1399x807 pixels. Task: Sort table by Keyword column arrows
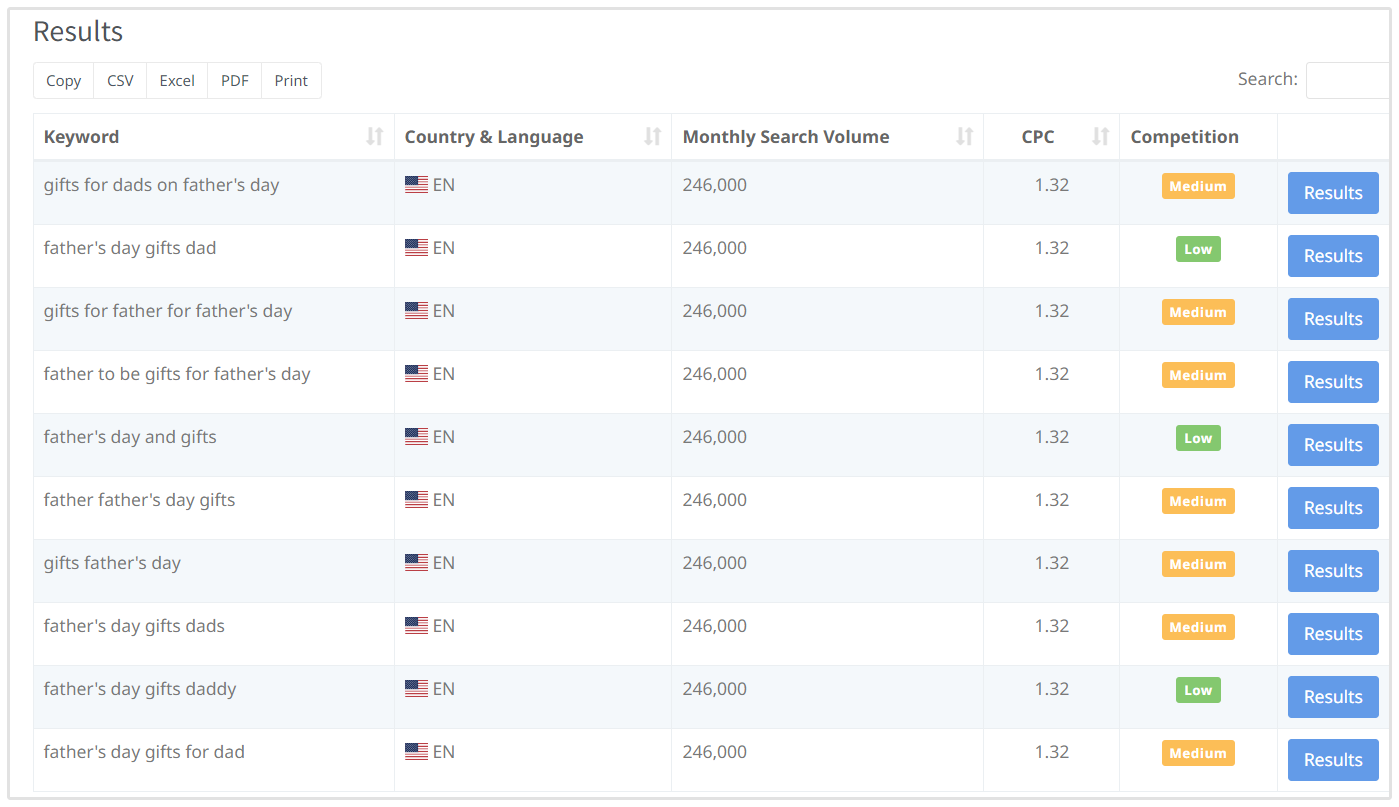coord(374,137)
